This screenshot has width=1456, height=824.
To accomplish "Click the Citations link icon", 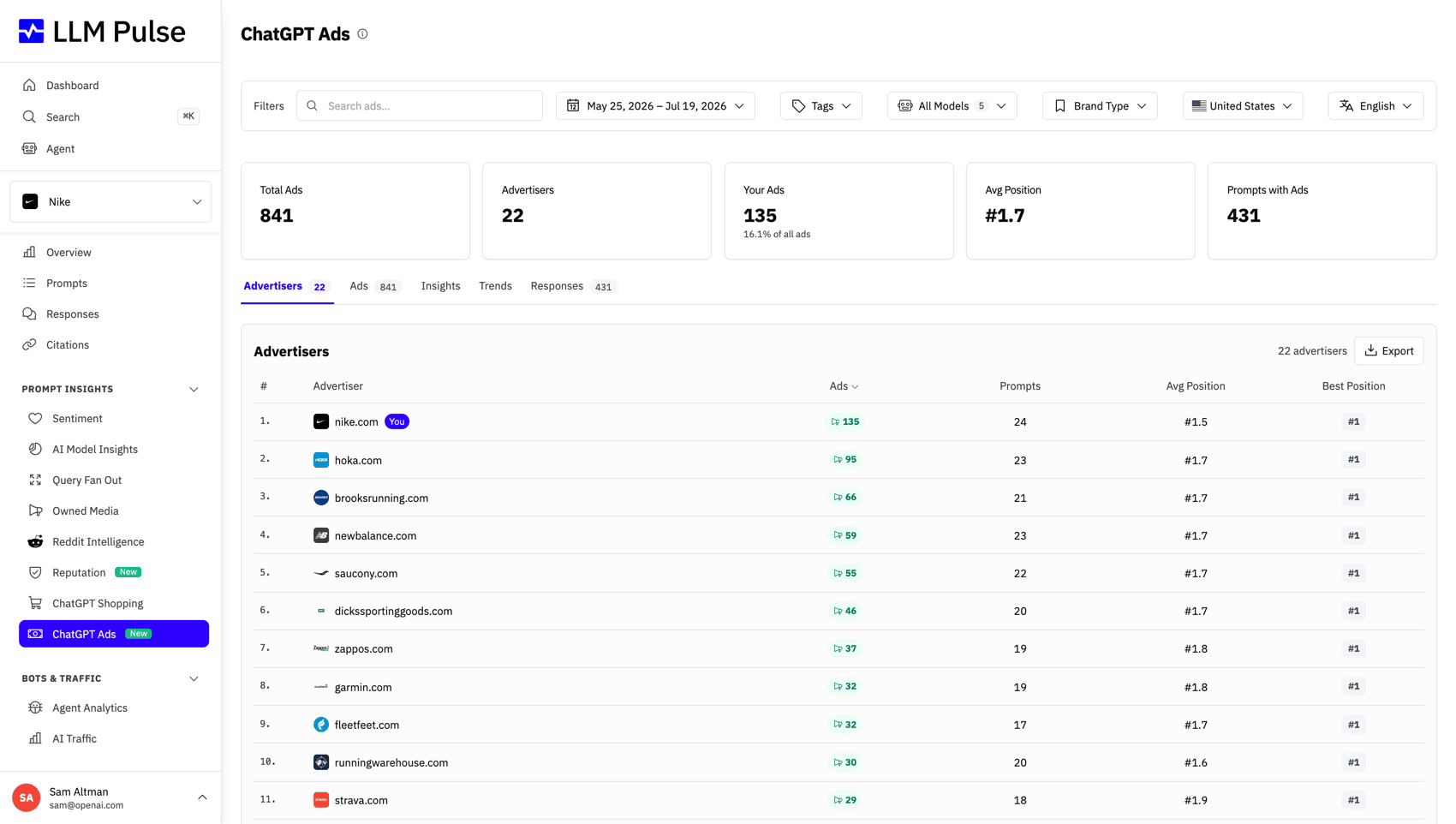I will click(x=29, y=344).
